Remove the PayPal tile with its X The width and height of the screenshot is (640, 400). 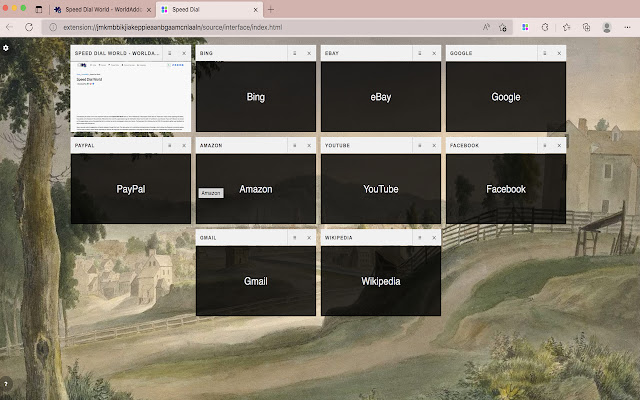pos(184,146)
